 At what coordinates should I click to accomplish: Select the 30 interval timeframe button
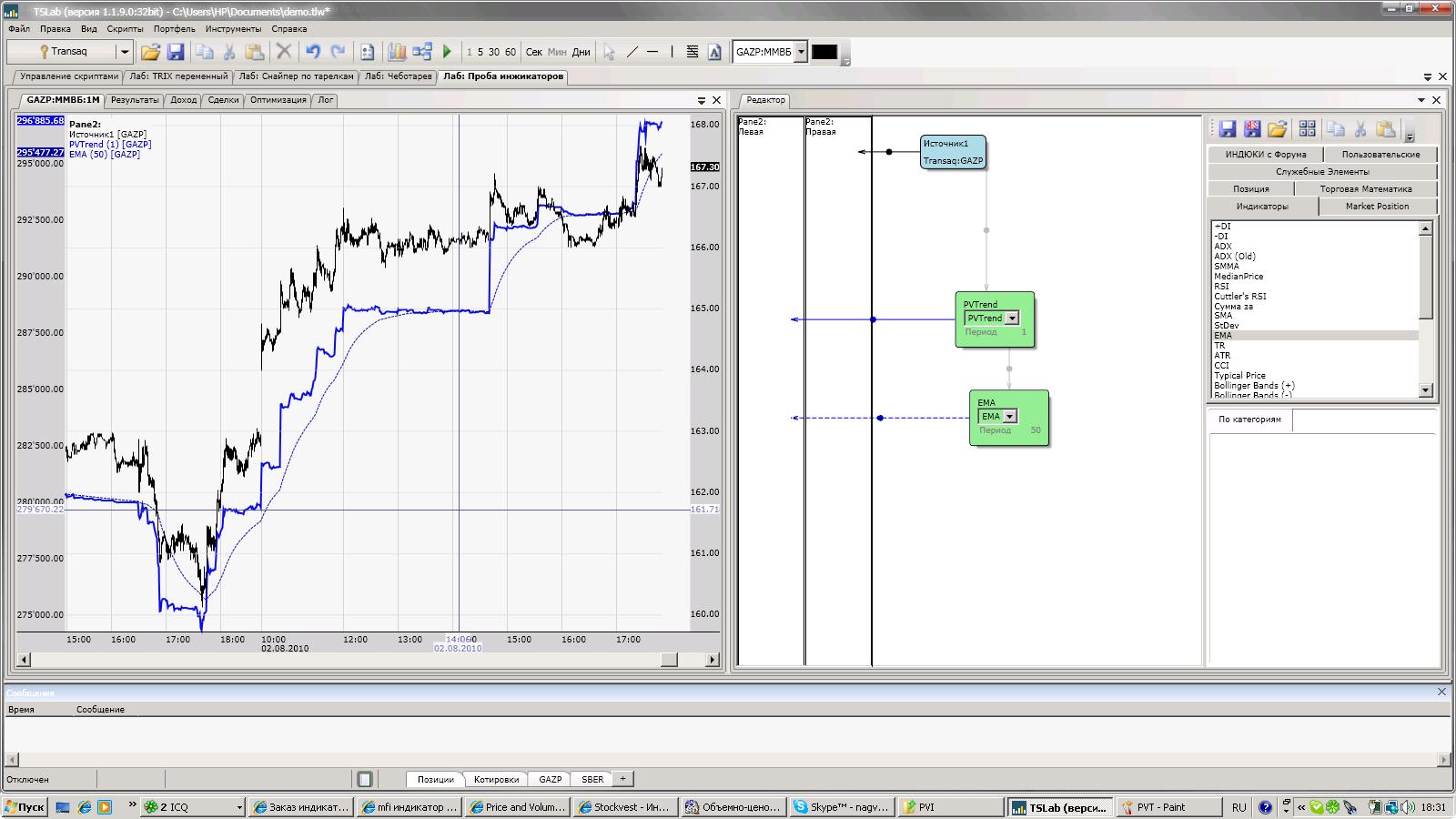click(x=494, y=52)
